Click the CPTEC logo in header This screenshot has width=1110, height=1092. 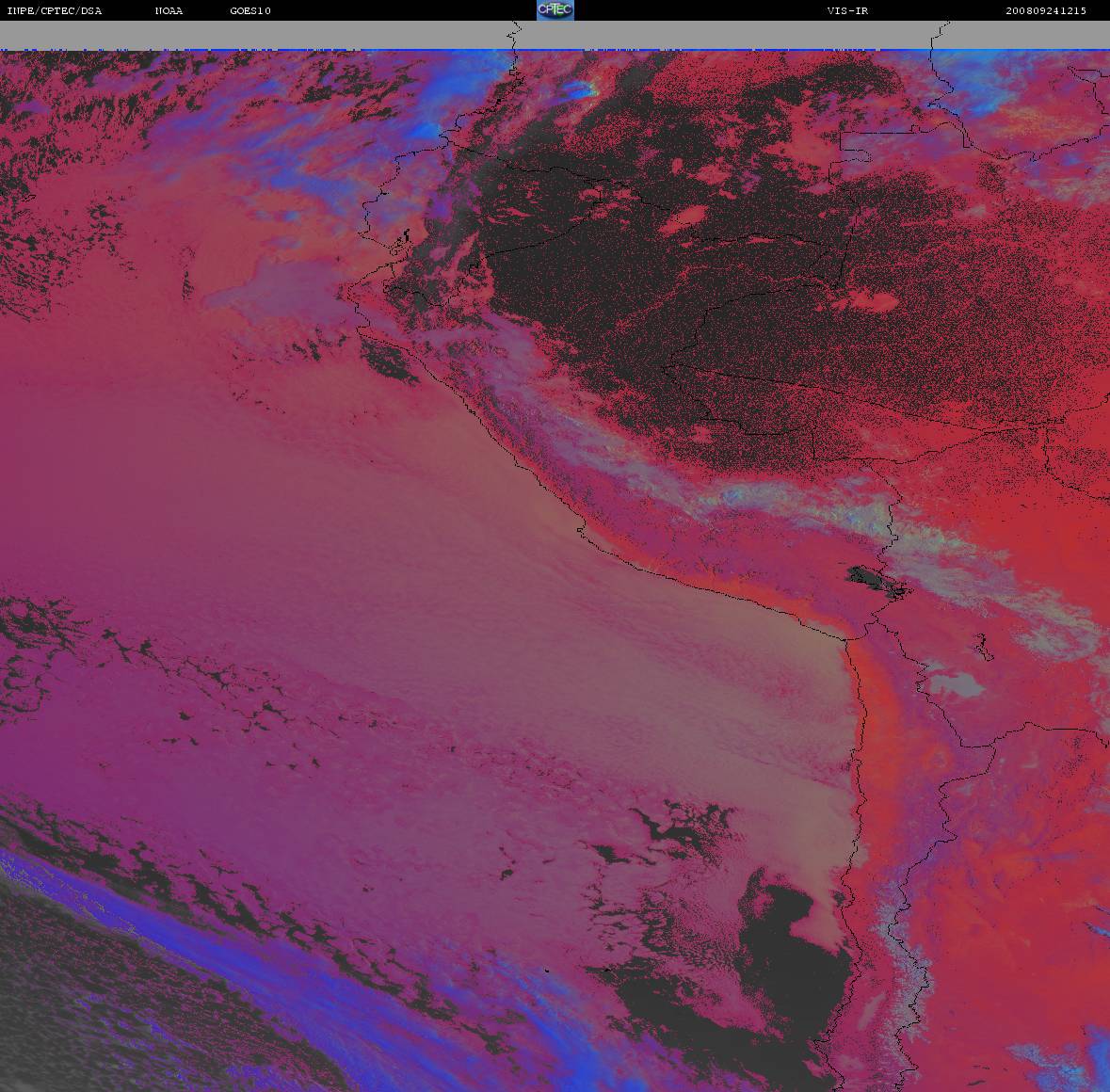click(555, 10)
